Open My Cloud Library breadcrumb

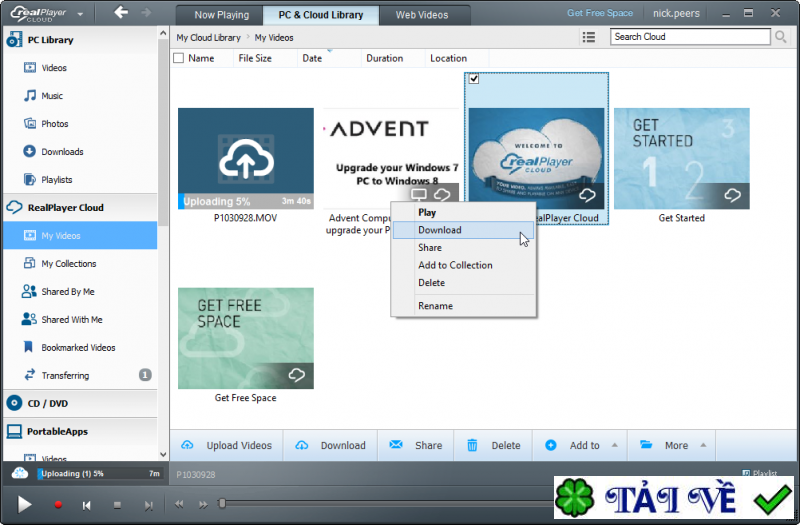(x=208, y=38)
